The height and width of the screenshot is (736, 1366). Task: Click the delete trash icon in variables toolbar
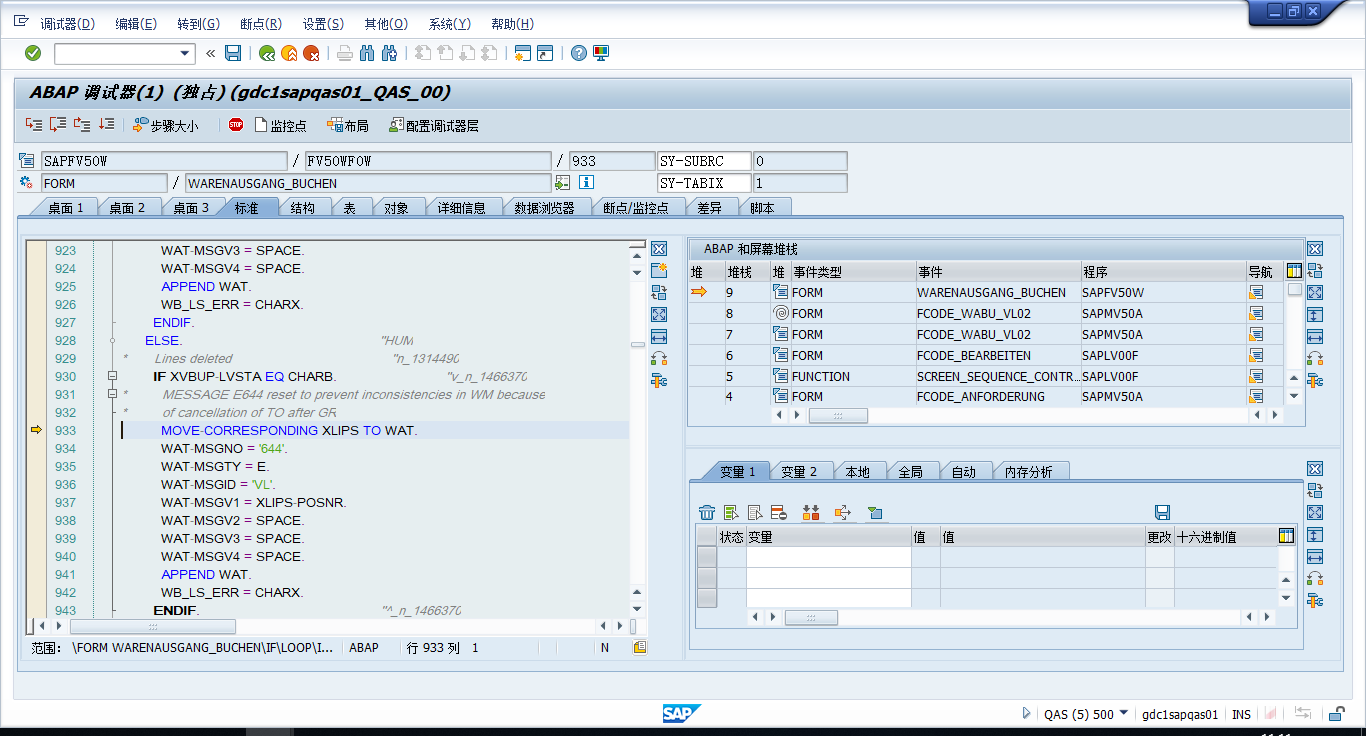(x=707, y=512)
